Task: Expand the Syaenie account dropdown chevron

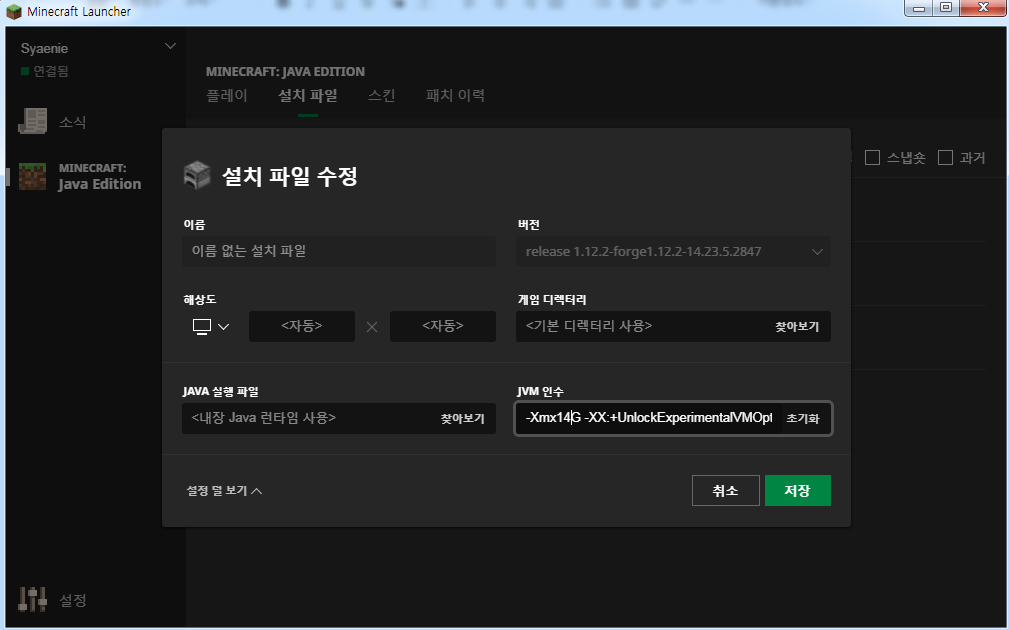Action: click(171, 46)
